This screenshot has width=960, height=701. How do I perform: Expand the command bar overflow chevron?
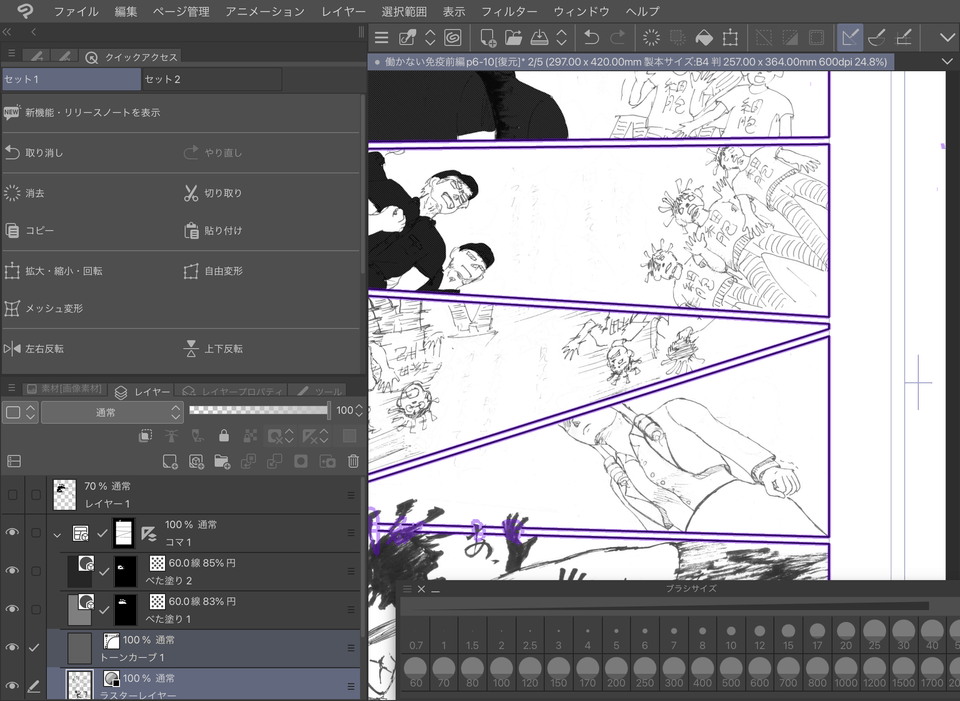pyautogui.click(x=947, y=38)
